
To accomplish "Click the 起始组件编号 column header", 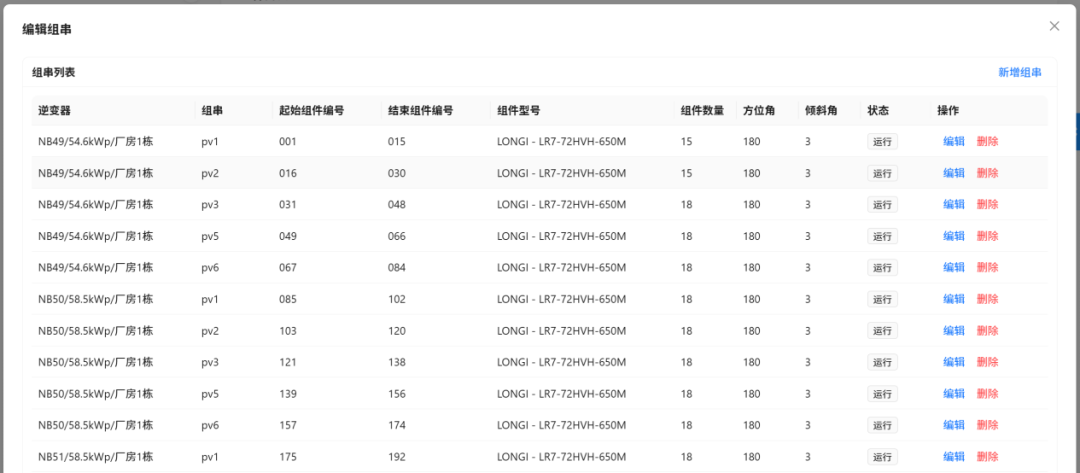I will tap(311, 111).
